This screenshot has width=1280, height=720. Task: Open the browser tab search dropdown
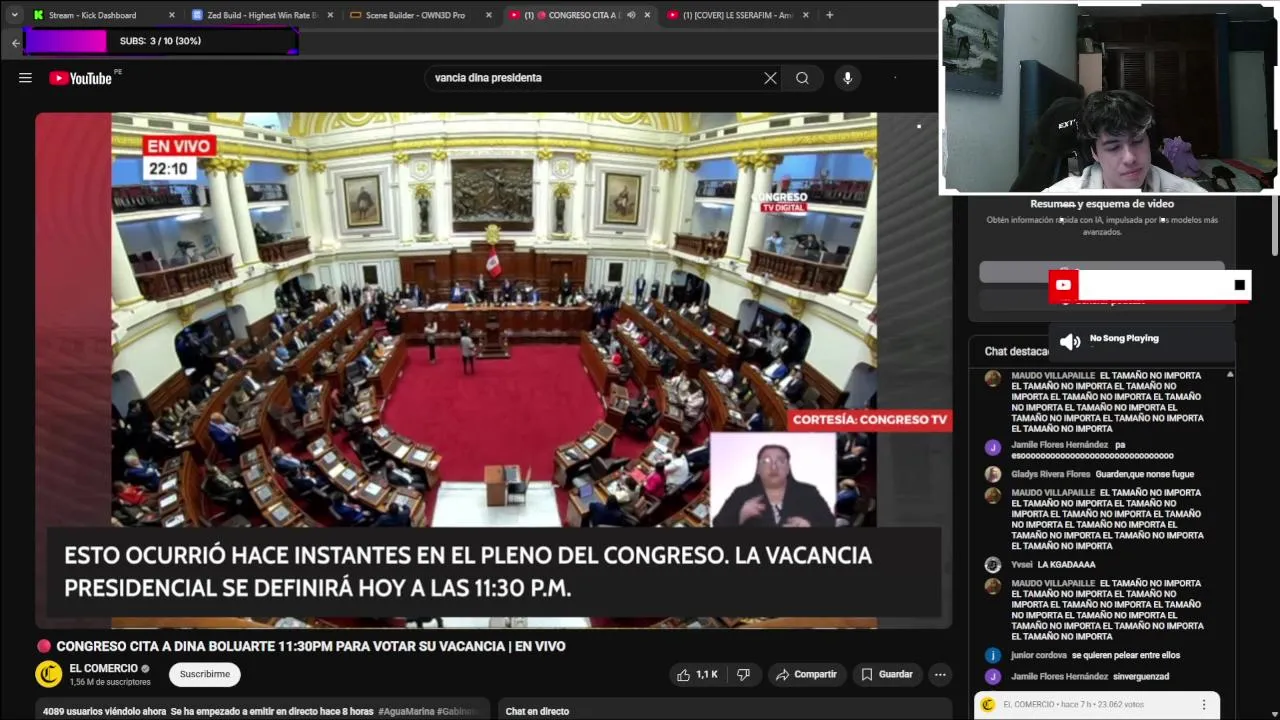[x=14, y=15]
